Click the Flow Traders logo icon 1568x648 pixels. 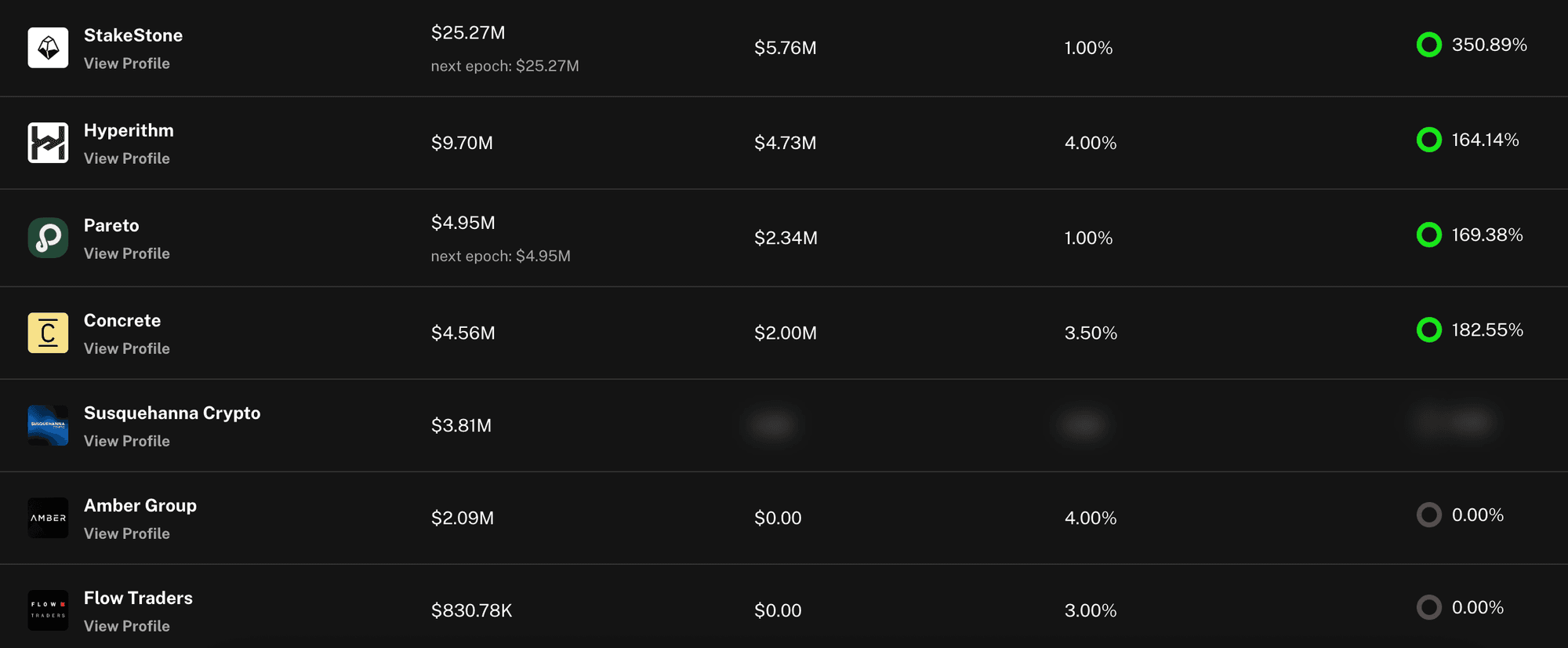pos(48,610)
